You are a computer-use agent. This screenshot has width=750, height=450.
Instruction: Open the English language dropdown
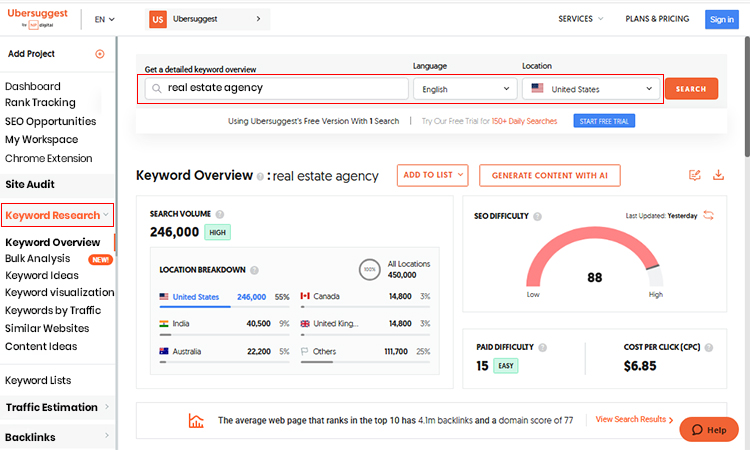[x=465, y=89]
